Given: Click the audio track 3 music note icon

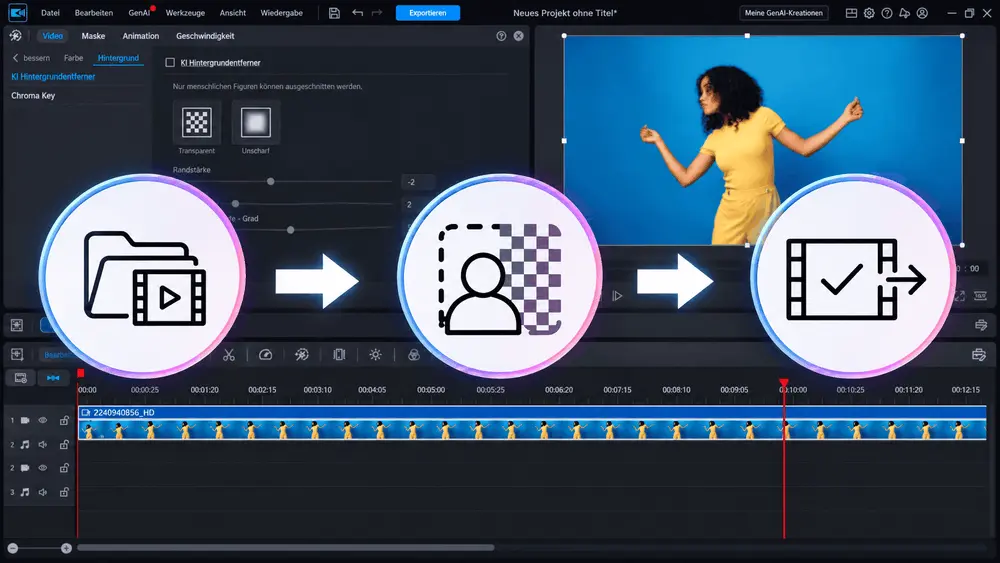Looking at the screenshot, I should (x=25, y=492).
